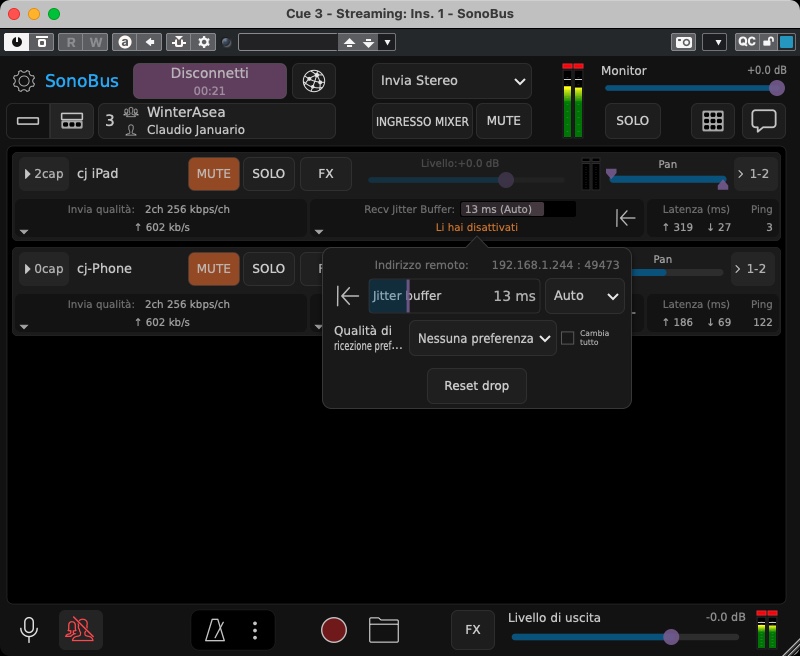The image size is (800, 656).
Task: Open the INGRESSO MIXER panel
Action: coord(422,121)
